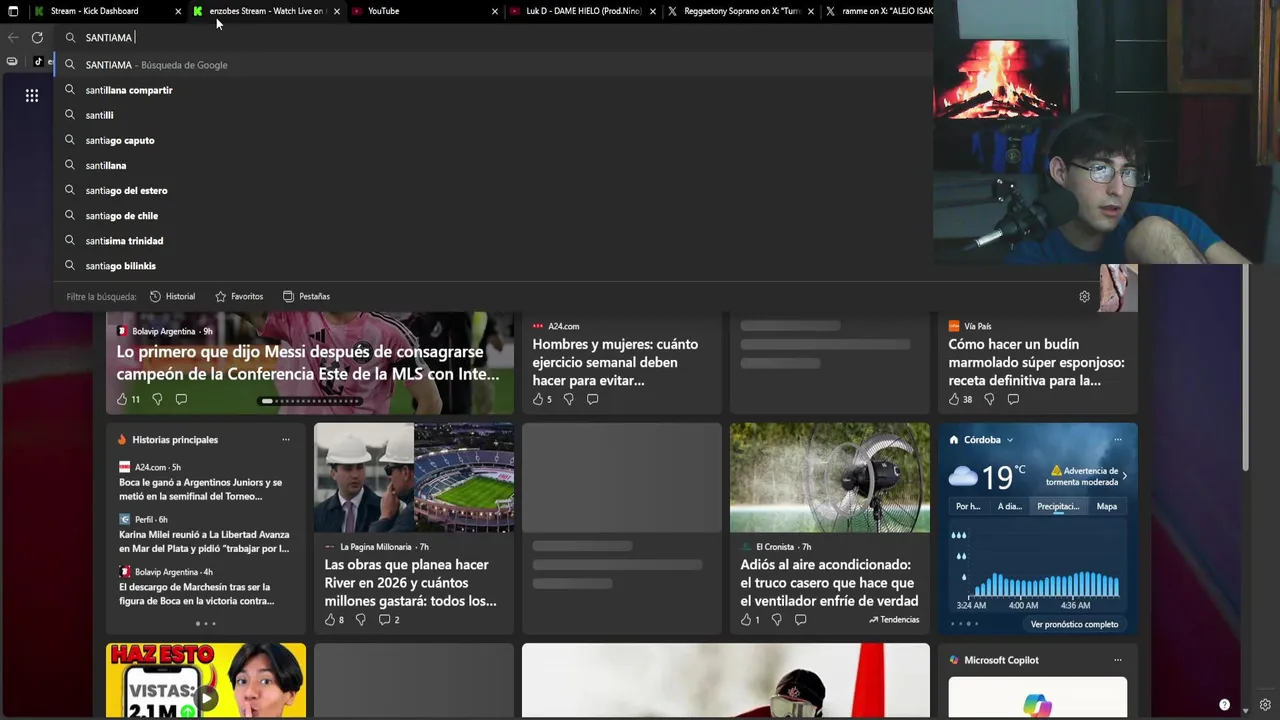Viewport: 1280px width, 720px height.
Task: Open Karina Milei La Libertad Avanza story
Action: click(204, 541)
